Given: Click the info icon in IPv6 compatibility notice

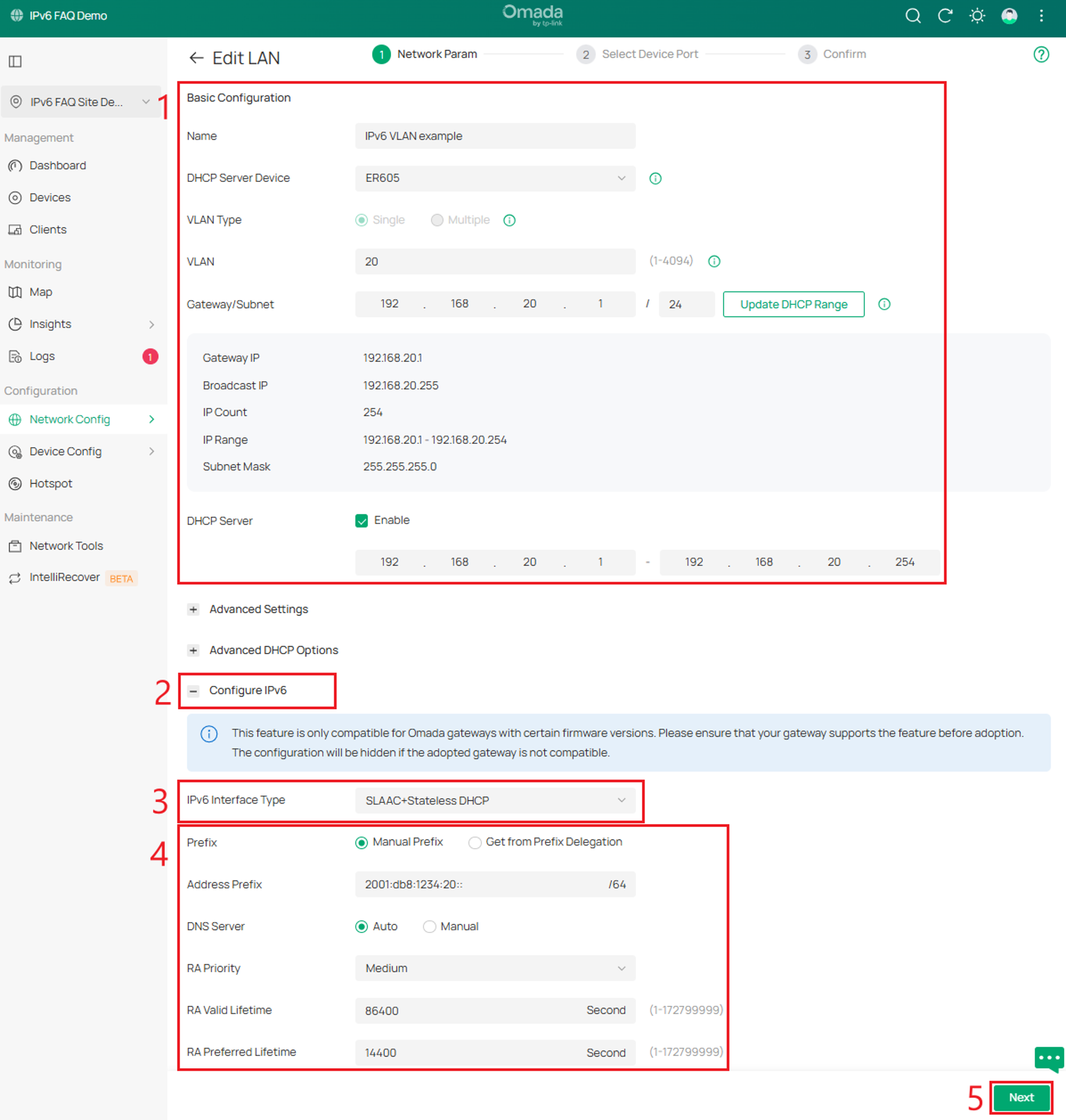Looking at the screenshot, I should 209,733.
